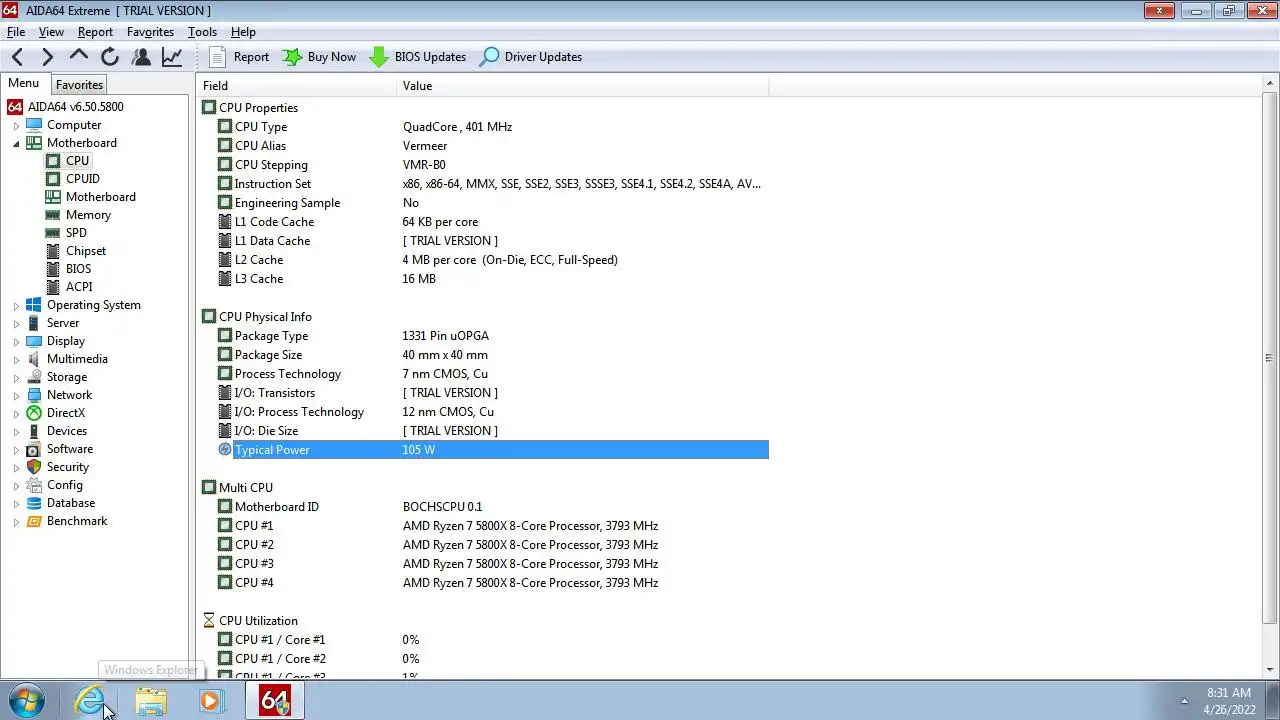The width and height of the screenshot is (1280, 720).
Task: Click the Database icon in tree
Action: click(34, 503)
